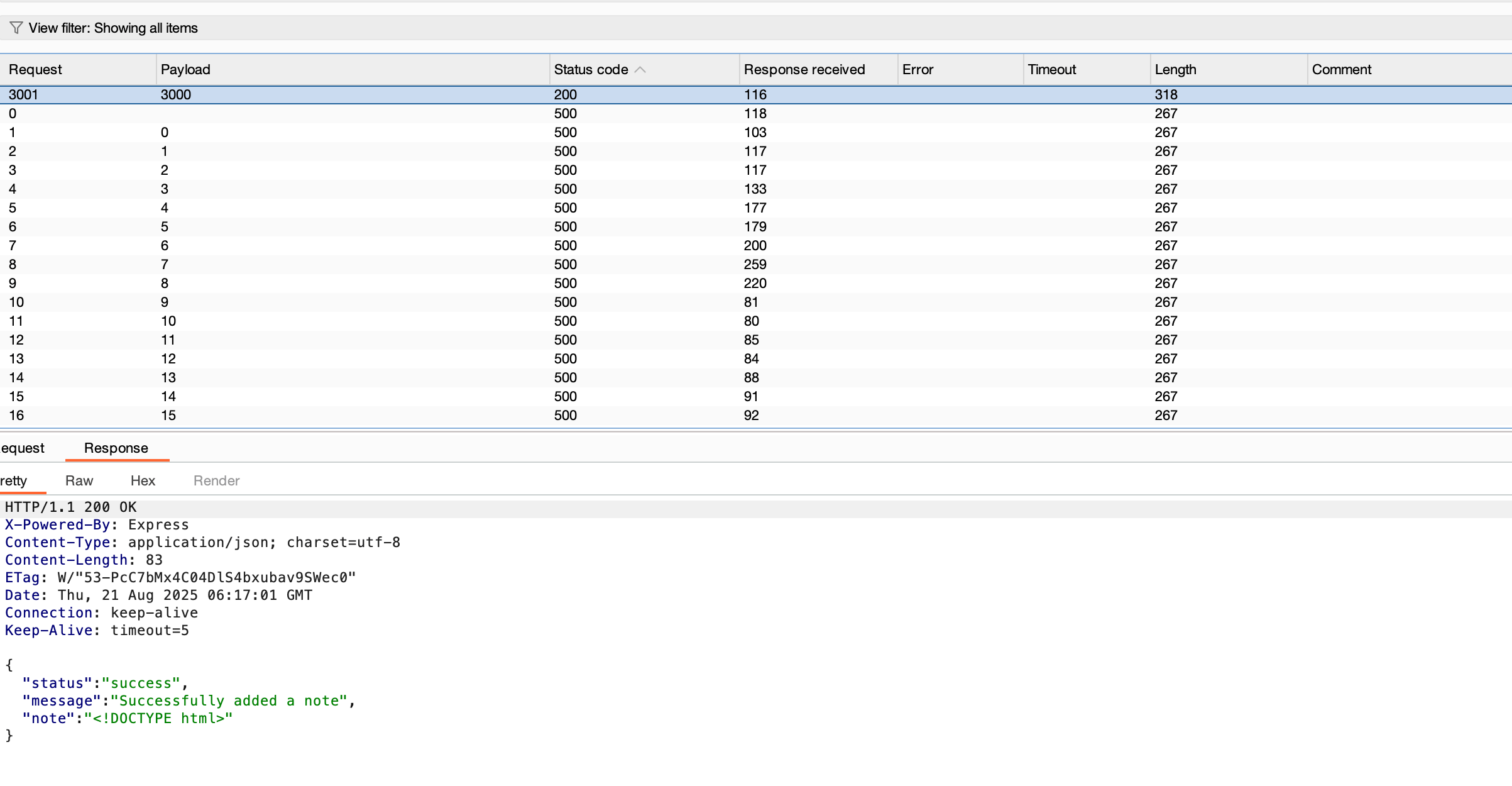Select the row with request number 4
The image size is (1512, 786).
tap(756, 189)
